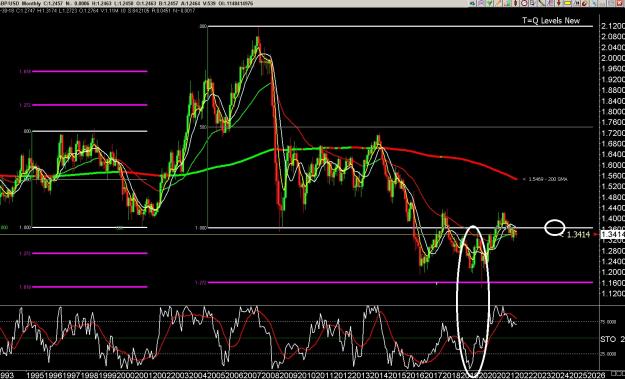Viewport: 625px width, 379px height.
Task: Click the 1.8000 price axis label
Action: [x=613, y=112]
